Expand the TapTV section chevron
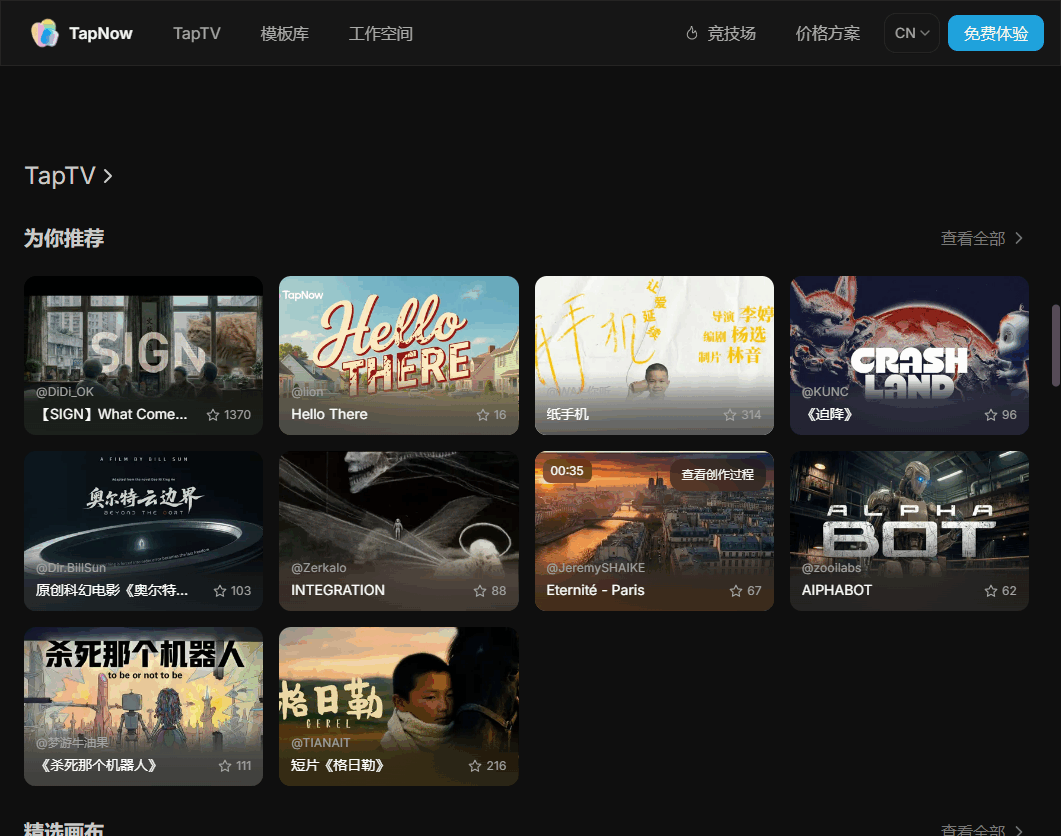Viewport: 1061px width, 836px height. (108, 176)
